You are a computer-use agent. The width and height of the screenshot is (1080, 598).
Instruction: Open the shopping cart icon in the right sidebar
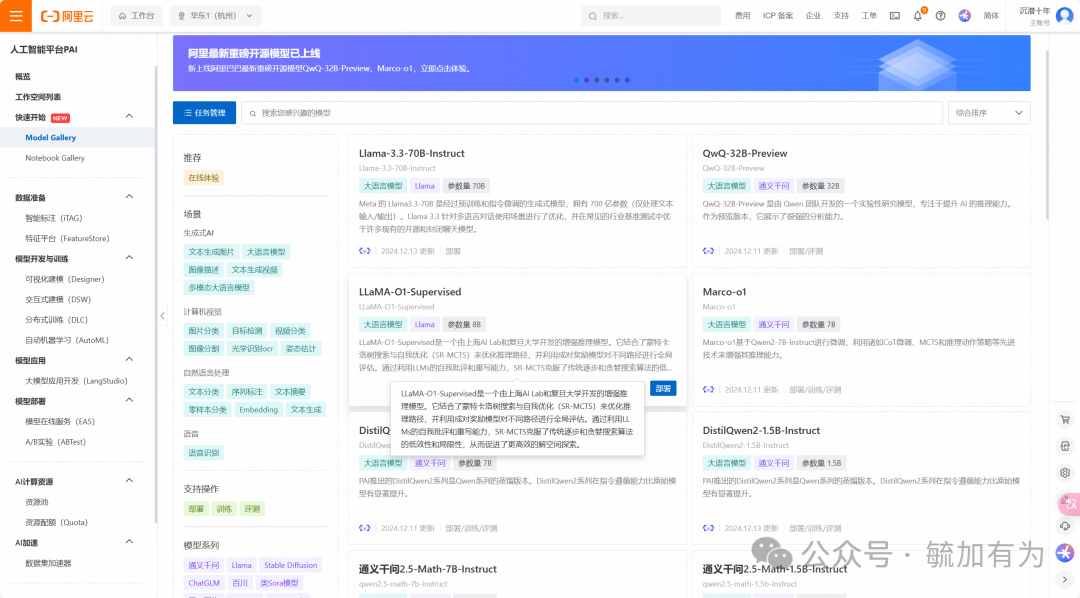pos(1065,419)
